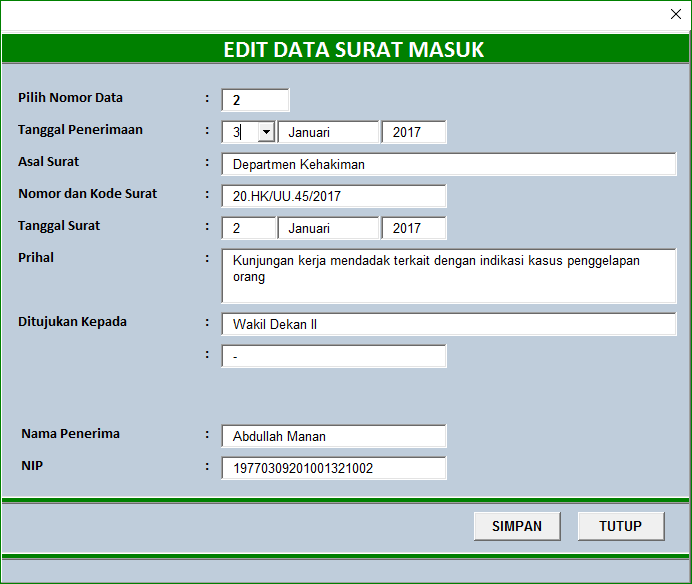Click the Asal Surat label
692x584 pixels.
pyautogui.click(x=49, y=162)
